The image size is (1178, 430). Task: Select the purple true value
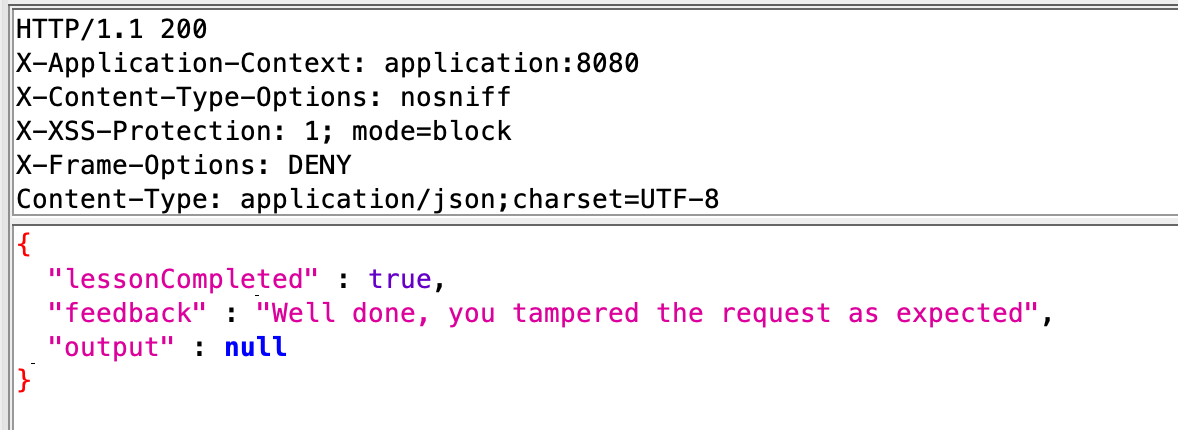(x=400, y=280)
